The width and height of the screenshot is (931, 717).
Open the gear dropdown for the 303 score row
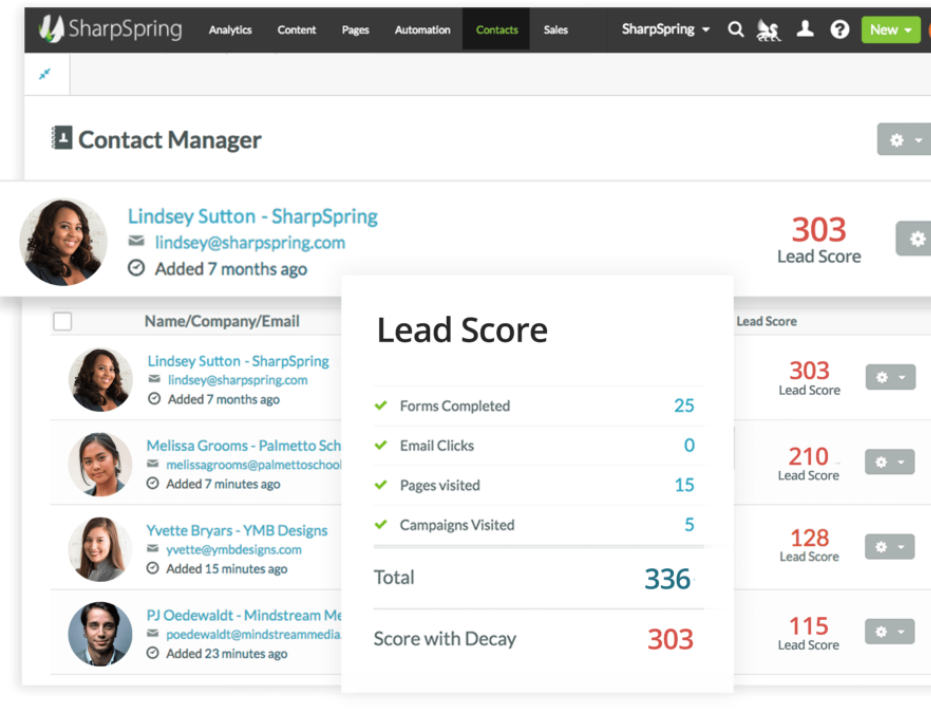(890, 377)
